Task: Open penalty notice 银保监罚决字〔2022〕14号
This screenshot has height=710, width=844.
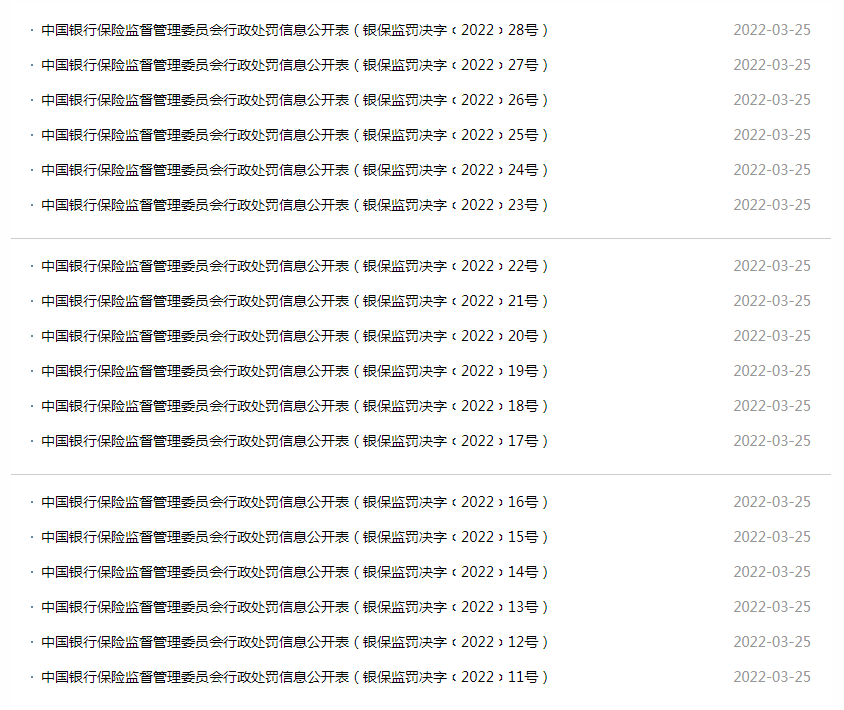Action: pyautogui.click(x=294, y=572)
